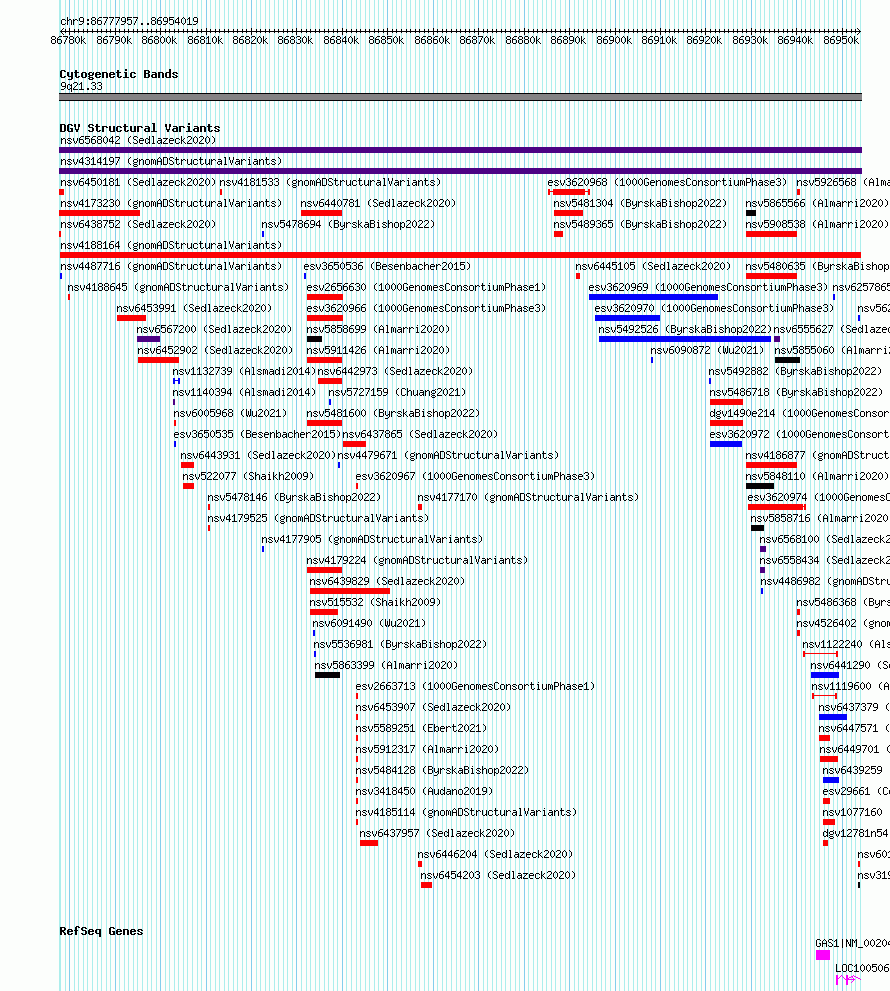The width and height of the screenshot is (890, 991).
Task: Click the nsv6446204 (Sedlazeck2020) label
Action: [495, 854]
